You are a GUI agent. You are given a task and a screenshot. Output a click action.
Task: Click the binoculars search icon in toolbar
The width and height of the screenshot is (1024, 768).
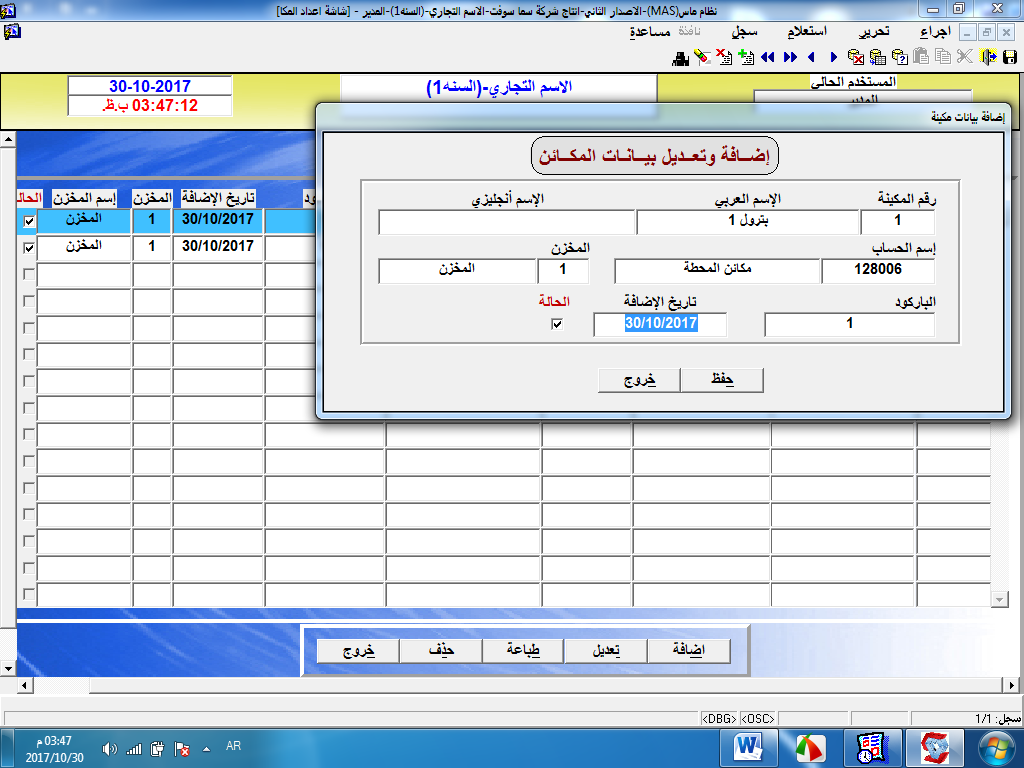[x=681, y=57]
